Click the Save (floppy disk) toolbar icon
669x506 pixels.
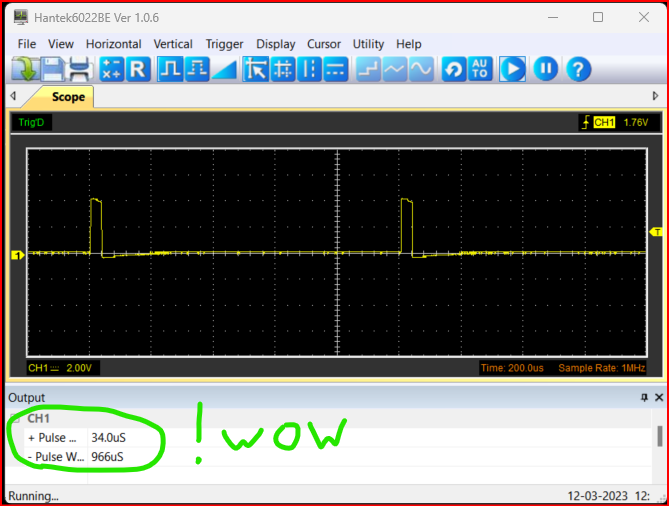(x=52, y=69)
